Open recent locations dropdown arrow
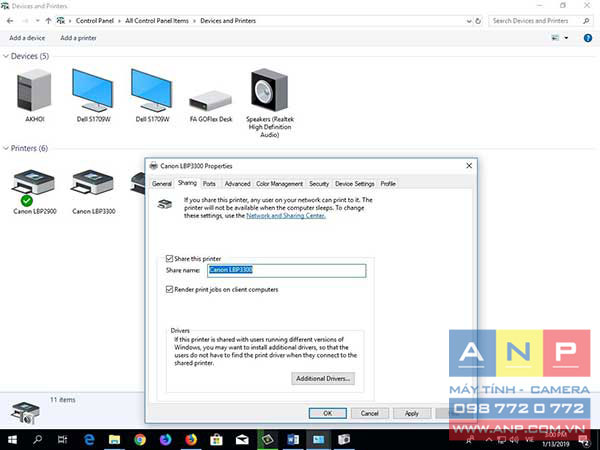Image resolution: width=600 pixels, height=450 pixels. tap(38, 21)
